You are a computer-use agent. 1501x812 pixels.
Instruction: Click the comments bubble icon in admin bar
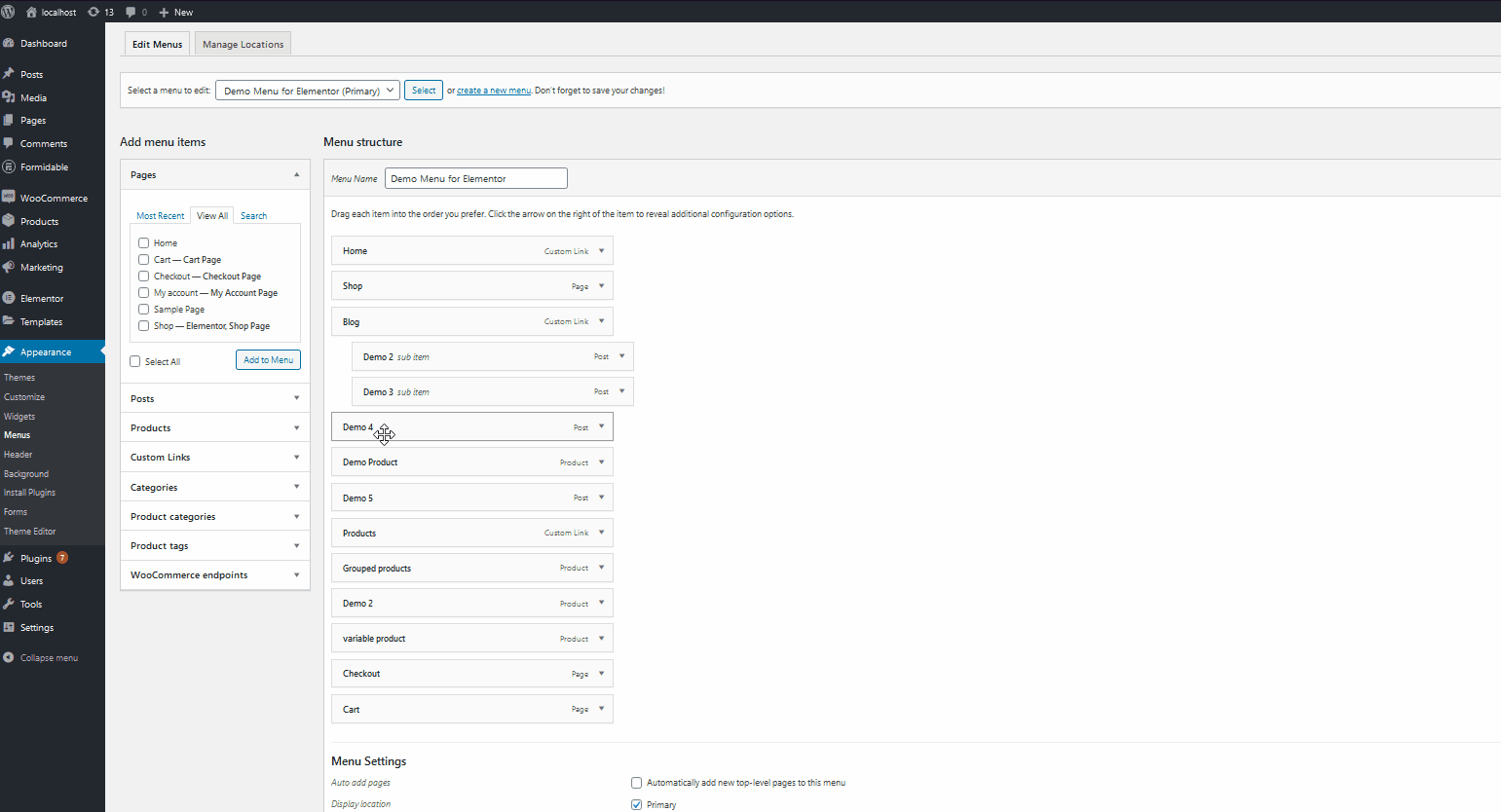click(131, 12)
